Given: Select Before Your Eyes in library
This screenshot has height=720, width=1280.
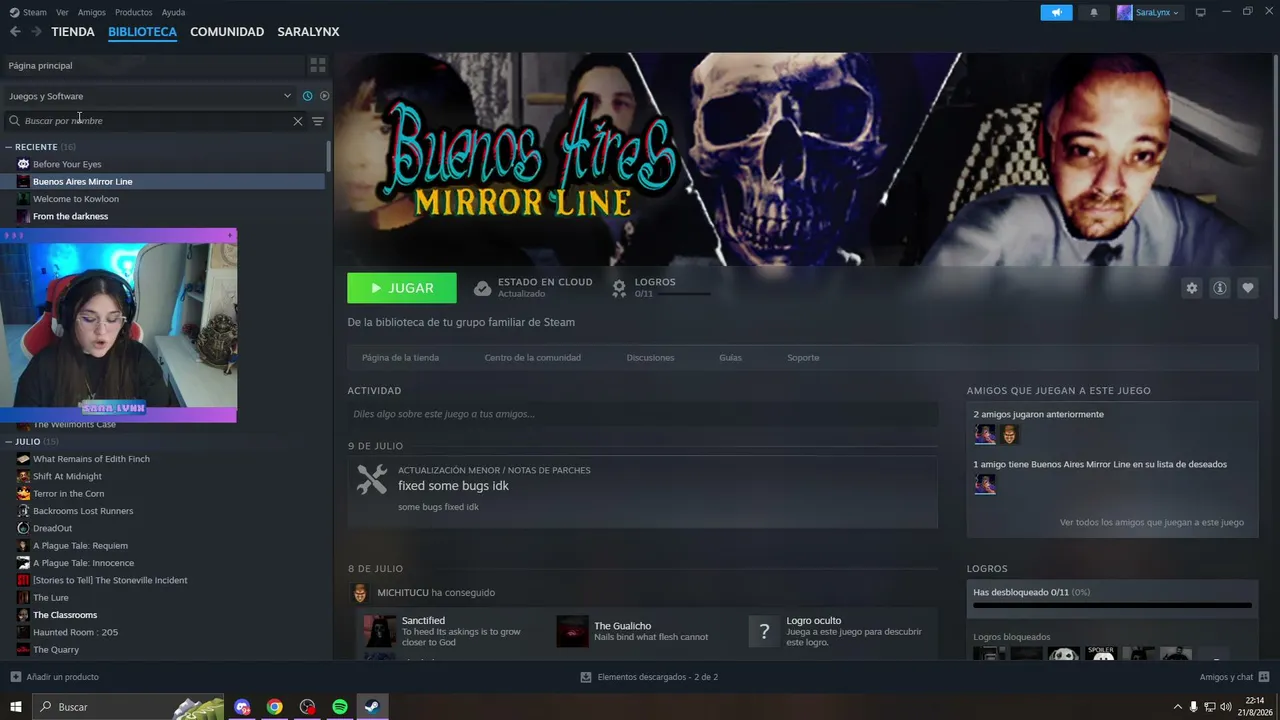Looking at the screenshot, I should tap(67, 164).
